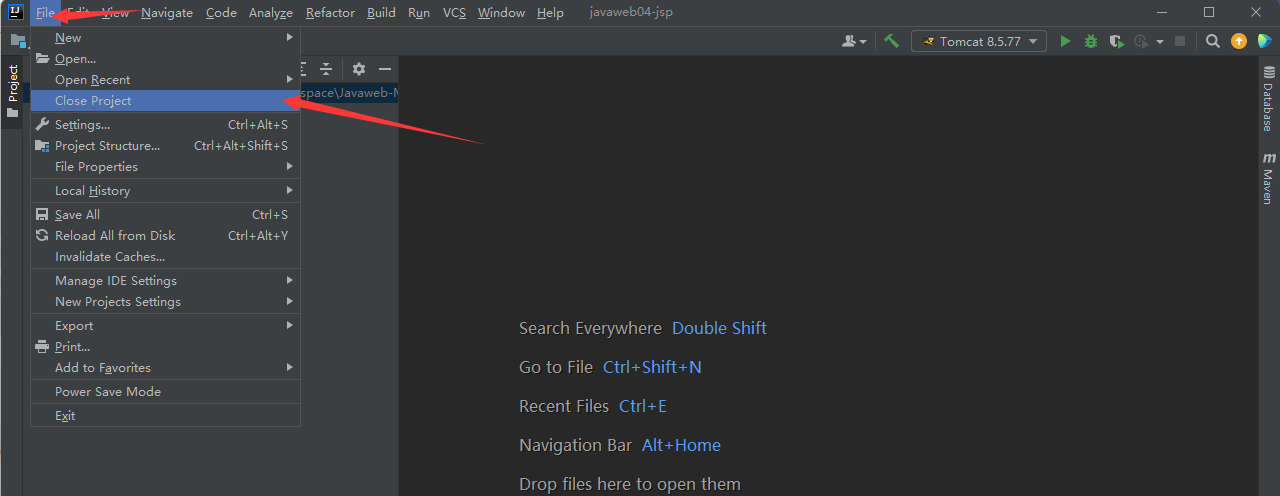
Task: Click the Ctrl+E Recent Files hint
Action: [643, 406]
